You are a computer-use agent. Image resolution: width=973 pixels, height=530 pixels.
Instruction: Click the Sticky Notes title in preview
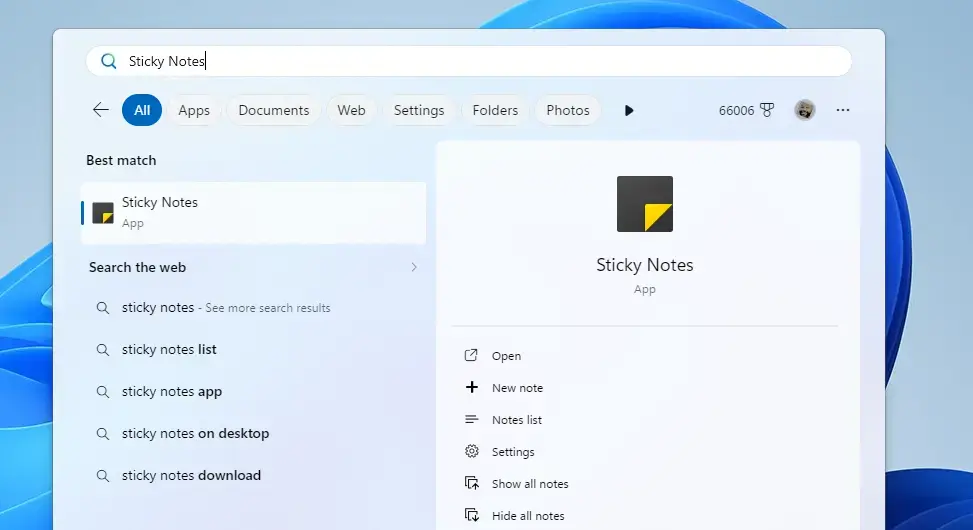tap(645, 265)
